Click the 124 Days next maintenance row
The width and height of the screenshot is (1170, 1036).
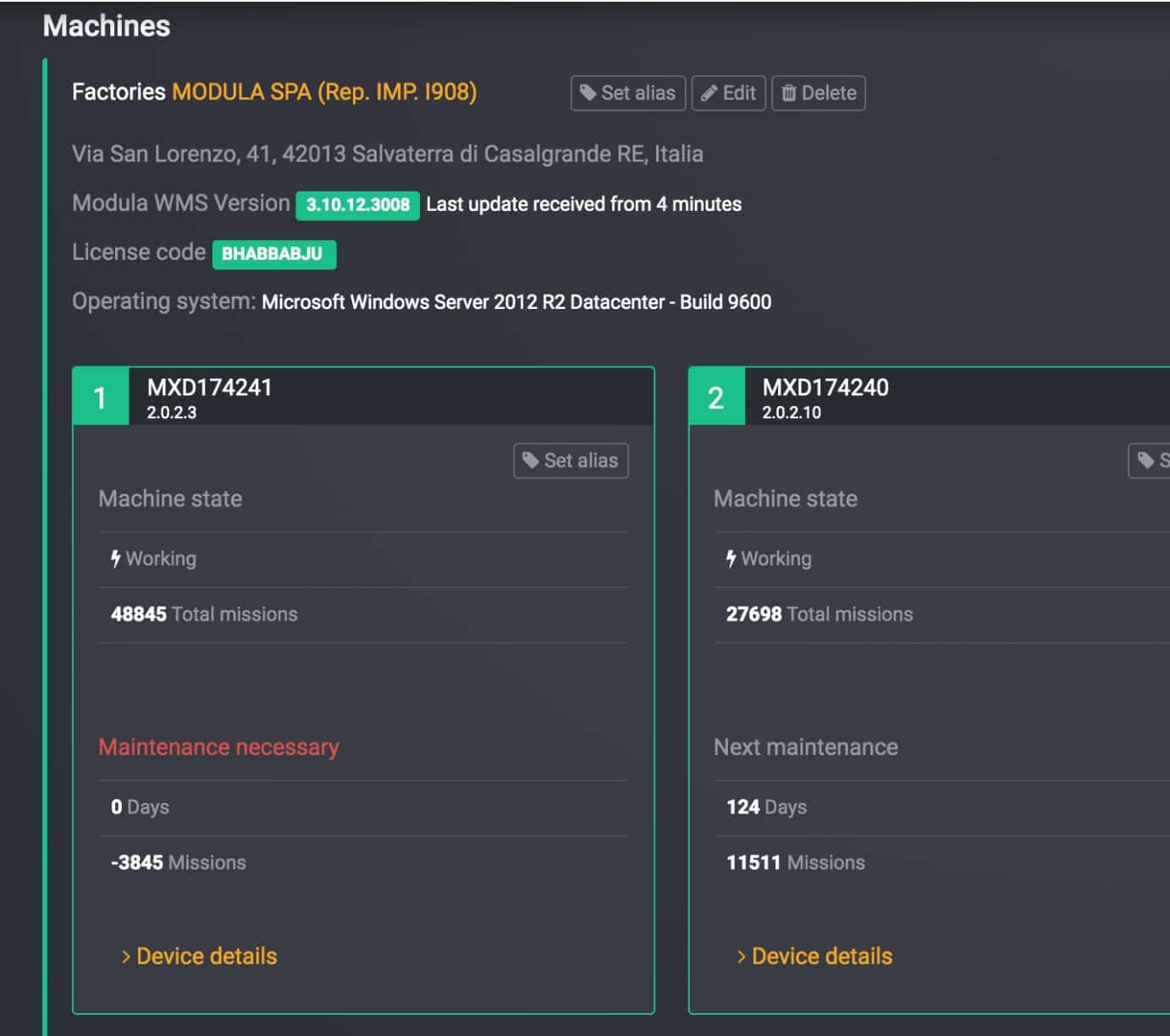tap(766, 807)
